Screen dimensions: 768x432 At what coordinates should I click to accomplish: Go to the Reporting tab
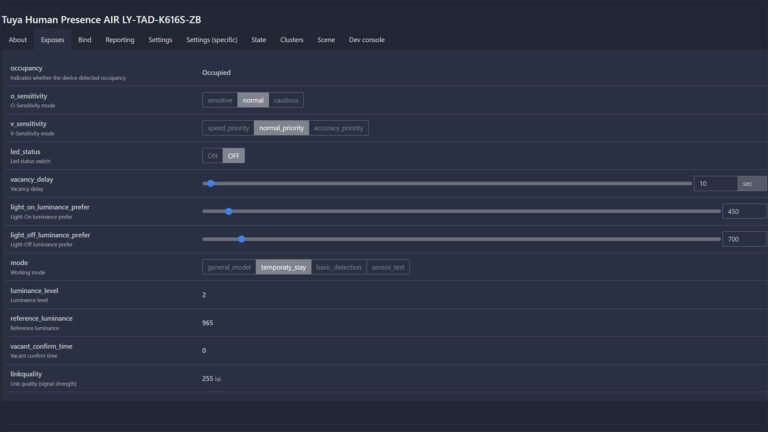120,40
